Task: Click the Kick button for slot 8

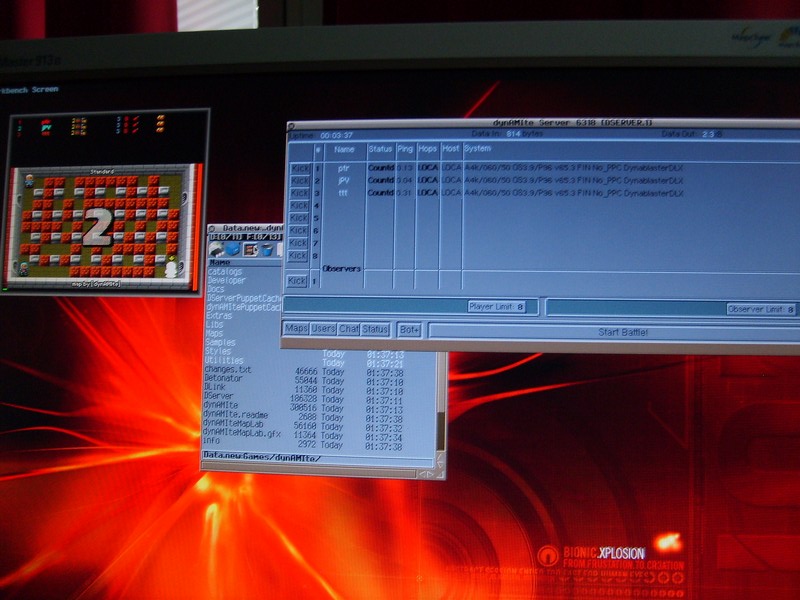Action: 298,256
